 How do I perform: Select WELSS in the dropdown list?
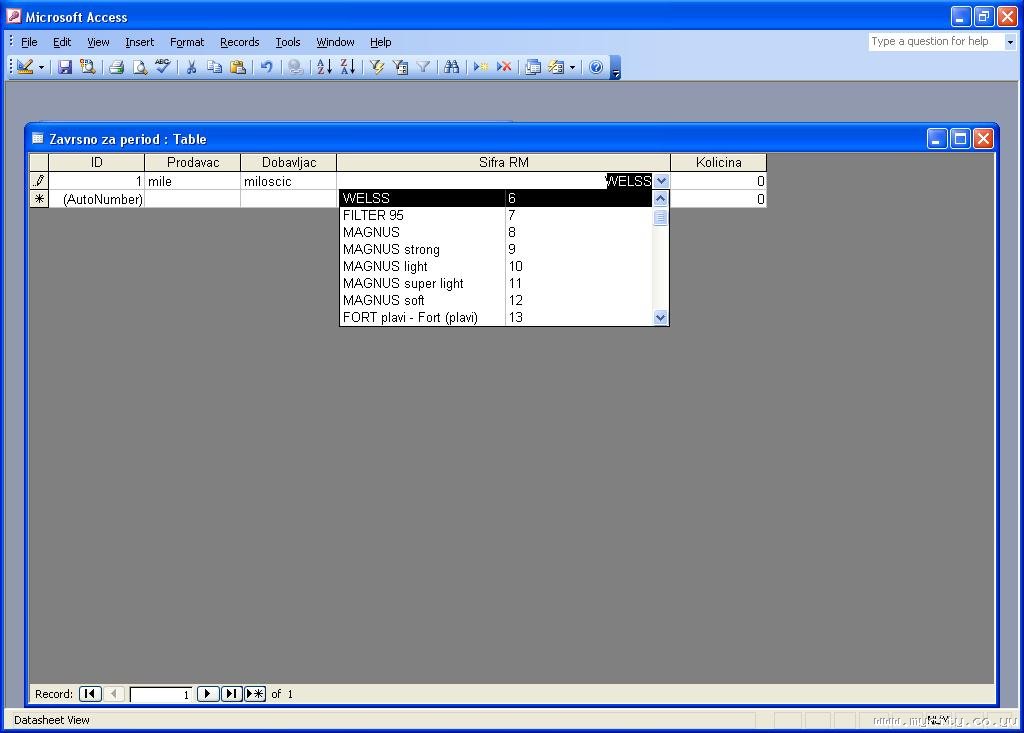point(496,198)
